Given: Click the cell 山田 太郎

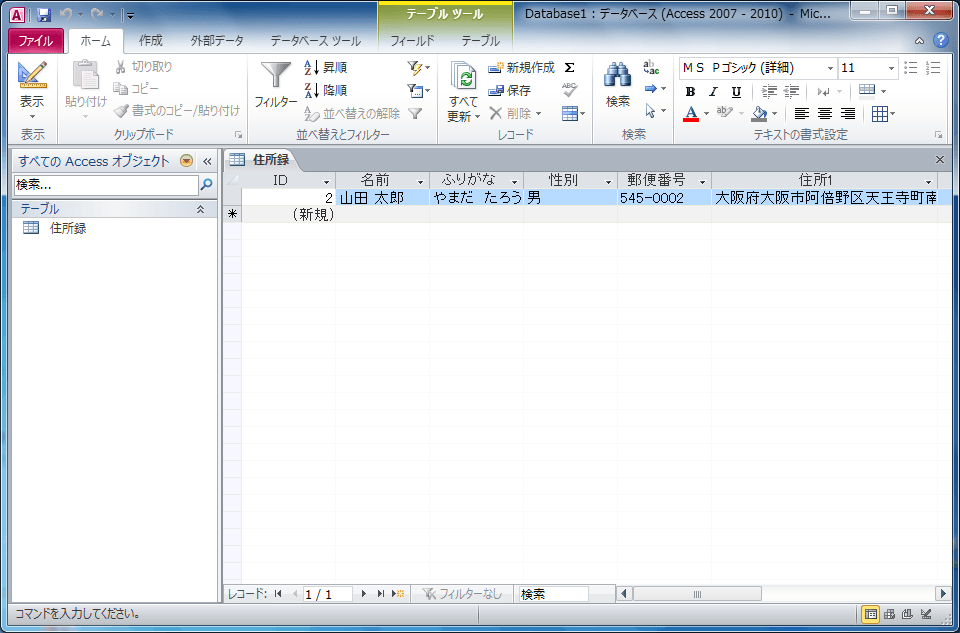Looking at the screenshot, I should [x=382, y=198].
